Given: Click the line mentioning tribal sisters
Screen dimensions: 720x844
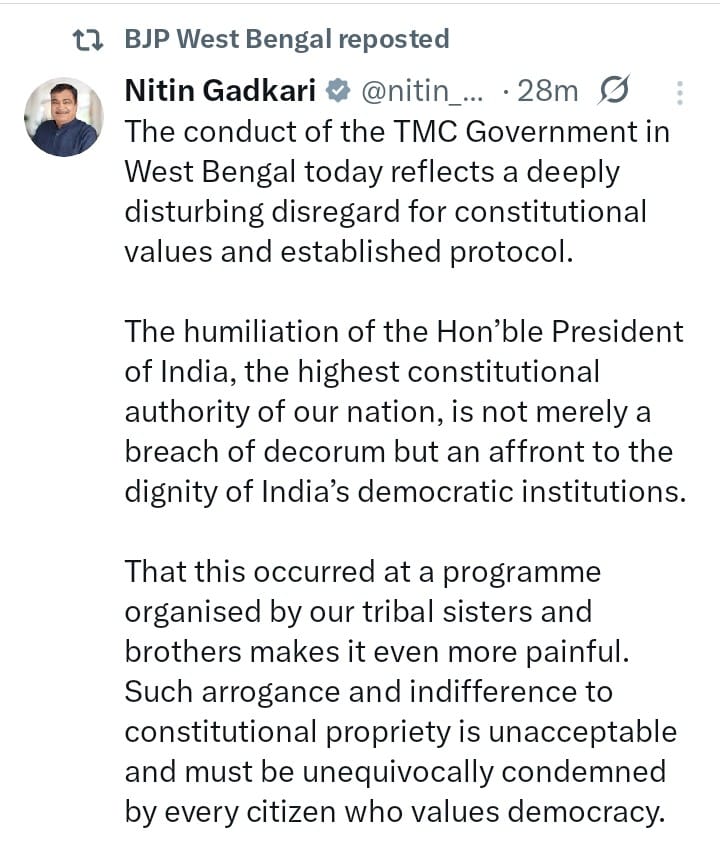Looking at the screenshot, I should point(358,611).
